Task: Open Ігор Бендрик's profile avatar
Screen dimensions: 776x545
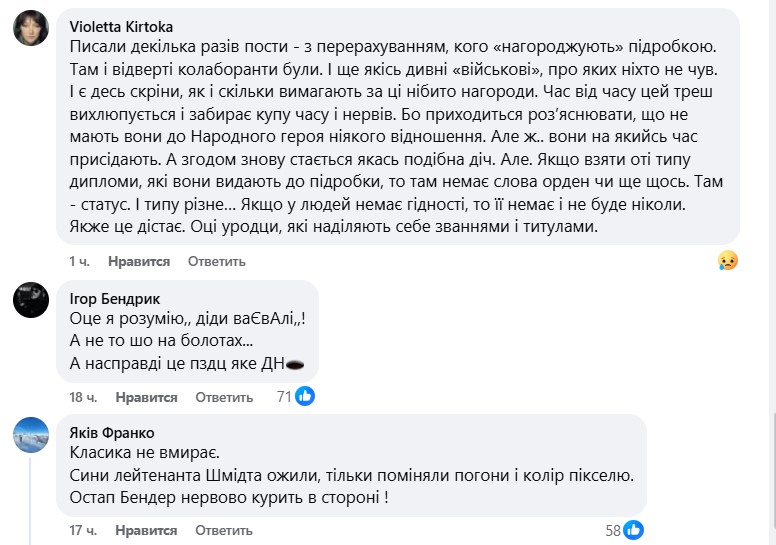Action: point(31,300)
